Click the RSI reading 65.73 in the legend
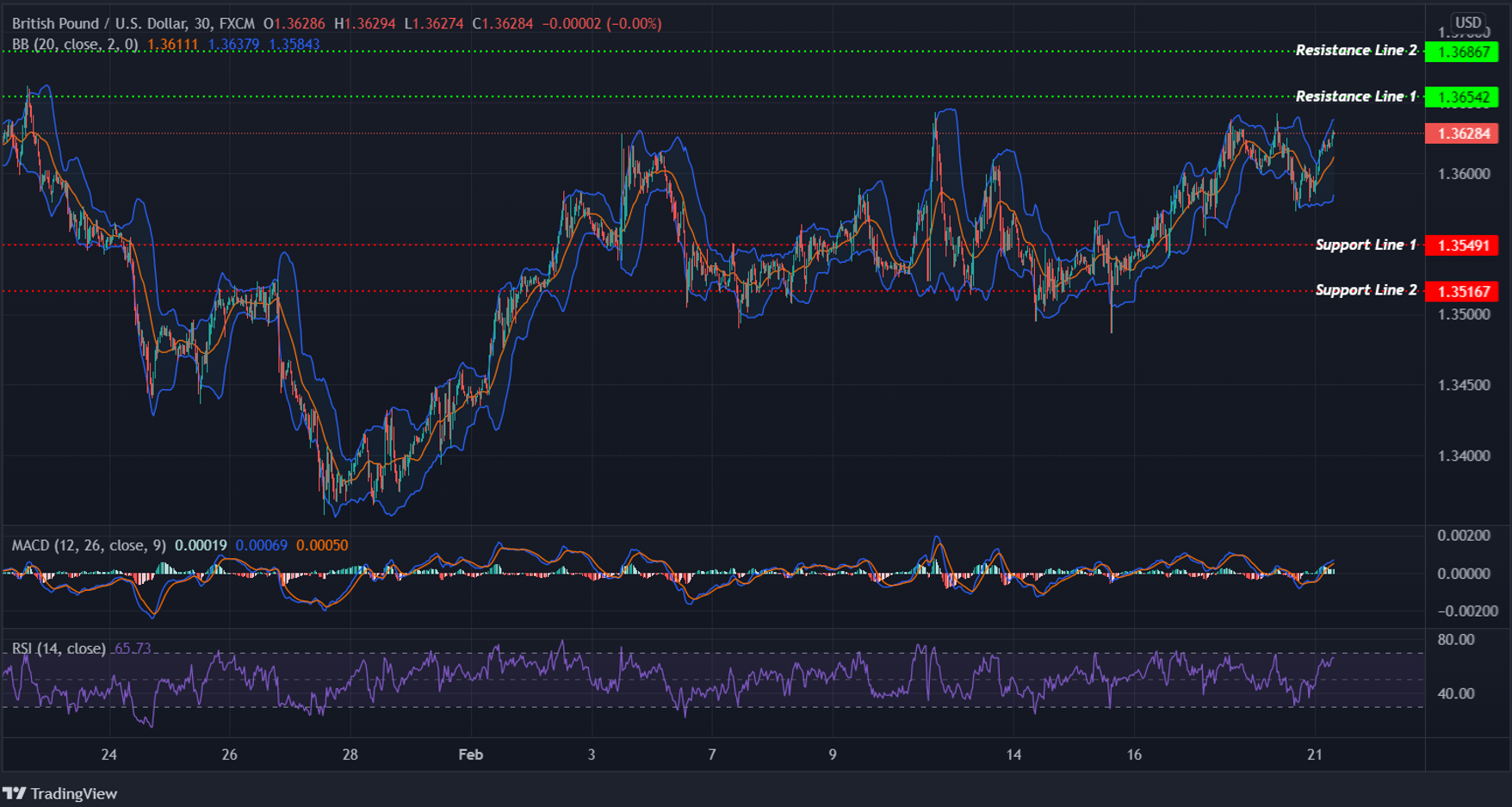 coord(133,649)
